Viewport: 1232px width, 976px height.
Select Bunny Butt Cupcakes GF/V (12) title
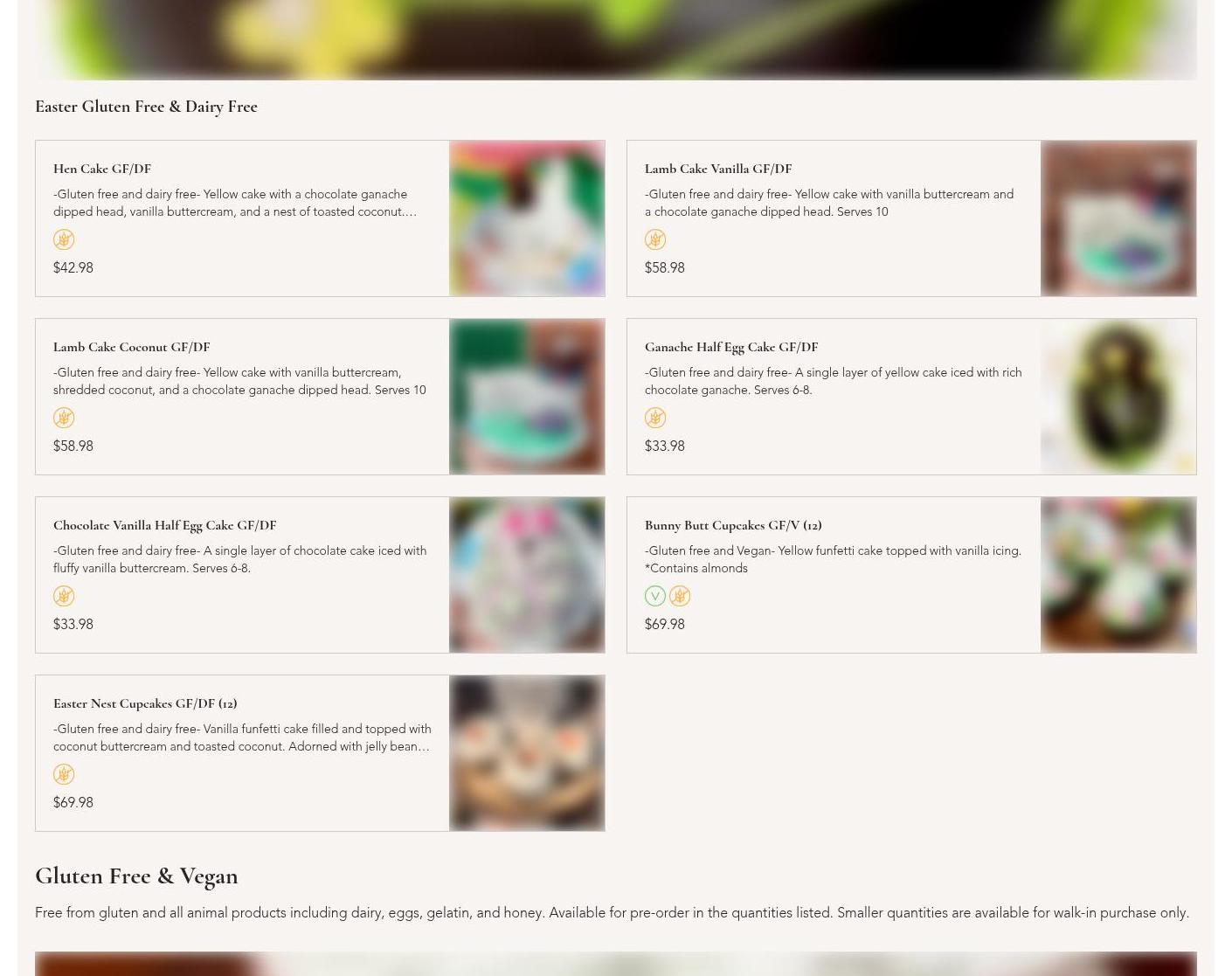tap(733, 525)
